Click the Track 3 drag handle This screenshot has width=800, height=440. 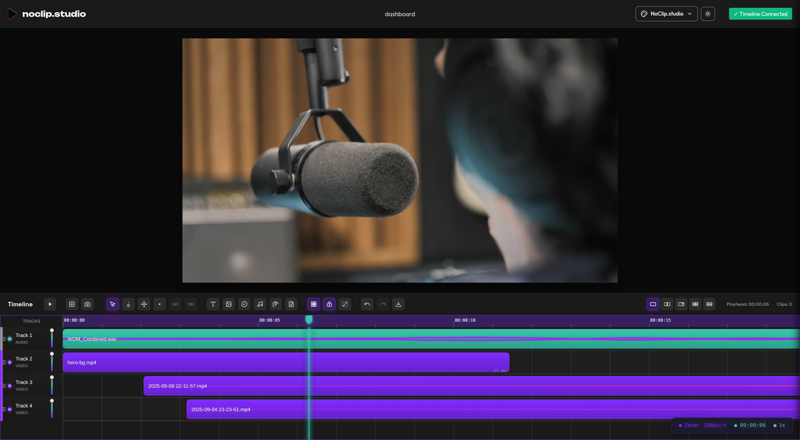pos(4,386)
